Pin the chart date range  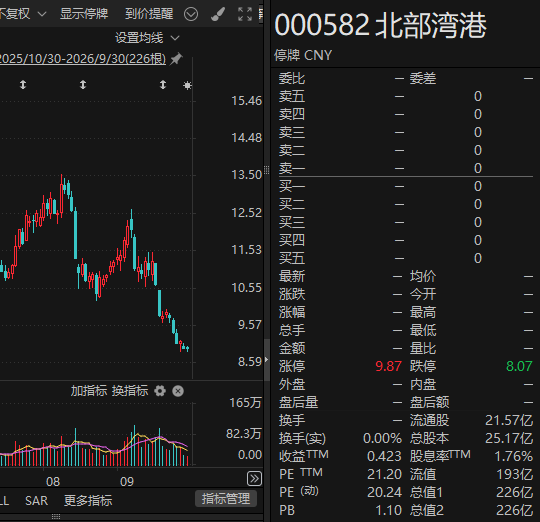(x=176, y=59)
